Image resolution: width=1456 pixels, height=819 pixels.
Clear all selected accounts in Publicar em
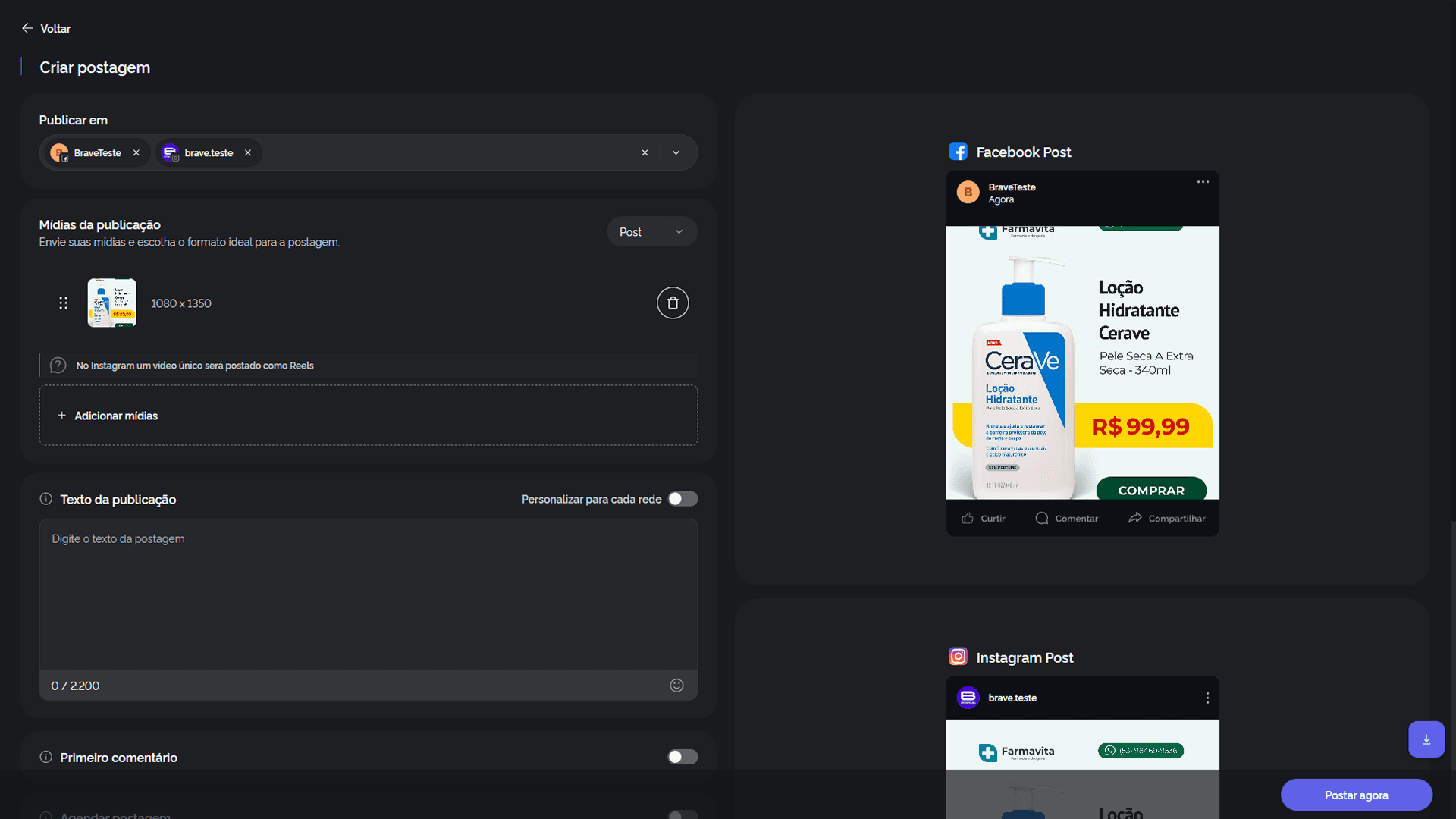click(x=645, y=152)
